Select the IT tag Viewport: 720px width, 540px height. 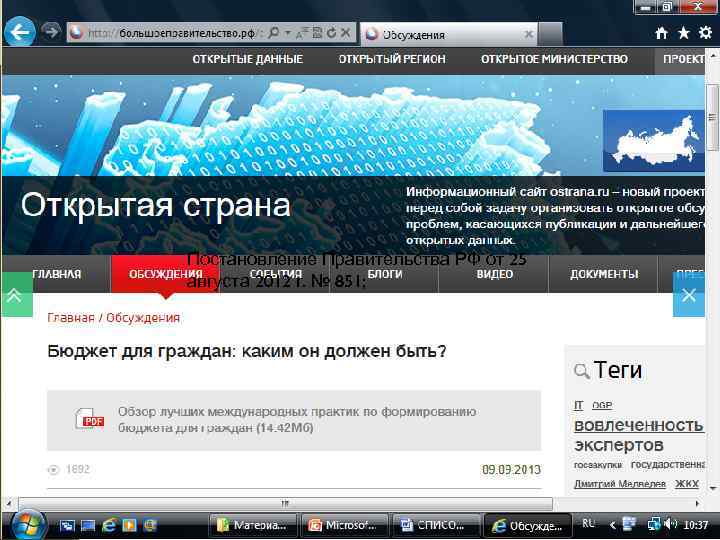coord(578,405)
